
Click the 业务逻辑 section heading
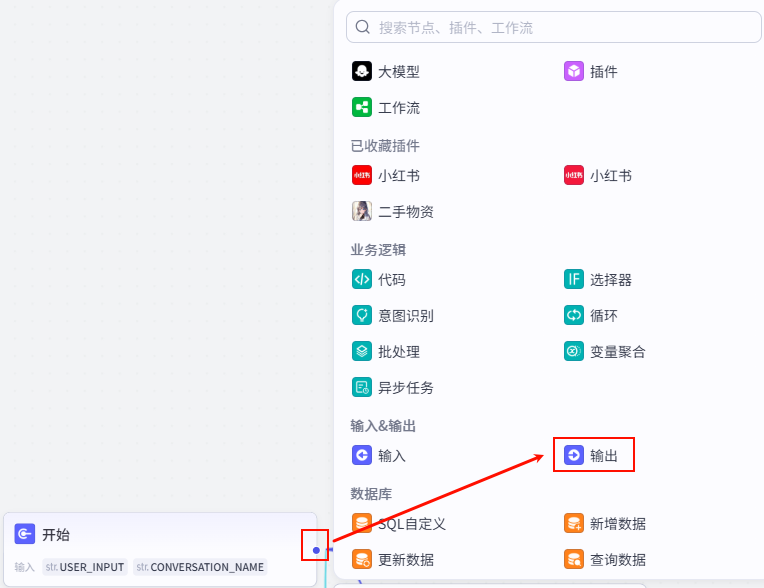tap(378, 250)
